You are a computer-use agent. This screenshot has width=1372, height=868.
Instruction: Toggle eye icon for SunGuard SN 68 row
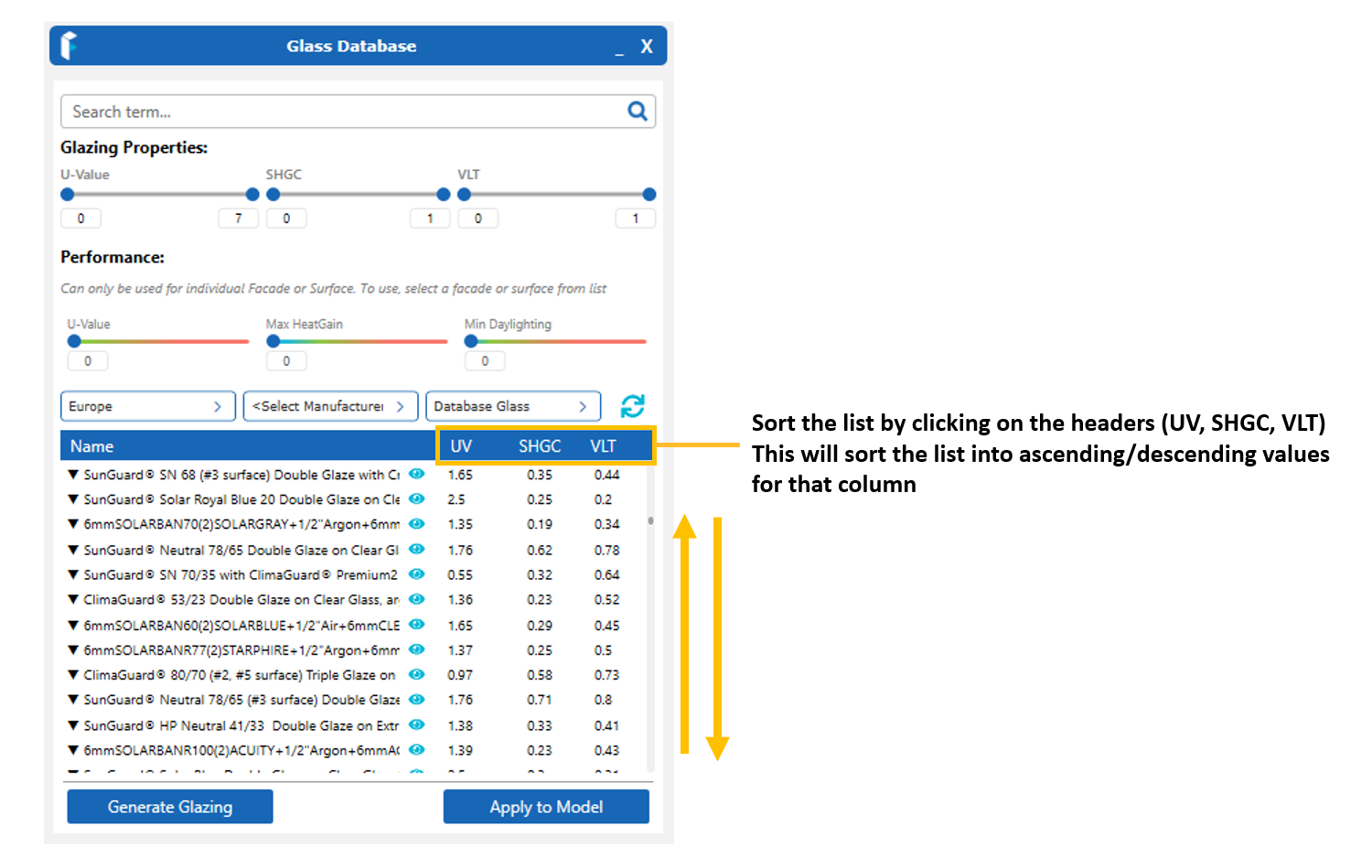pos(417,474)
